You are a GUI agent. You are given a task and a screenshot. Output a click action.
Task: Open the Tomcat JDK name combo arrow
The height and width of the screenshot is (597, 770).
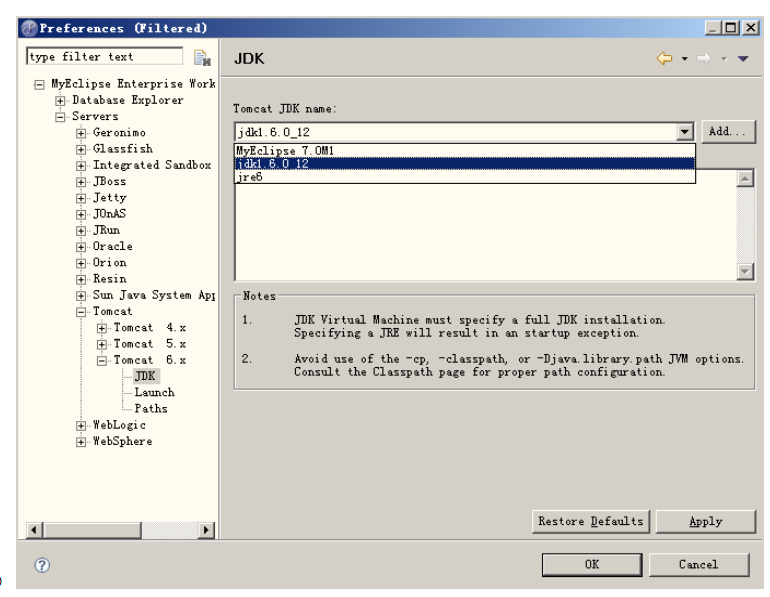click(685, 132)
